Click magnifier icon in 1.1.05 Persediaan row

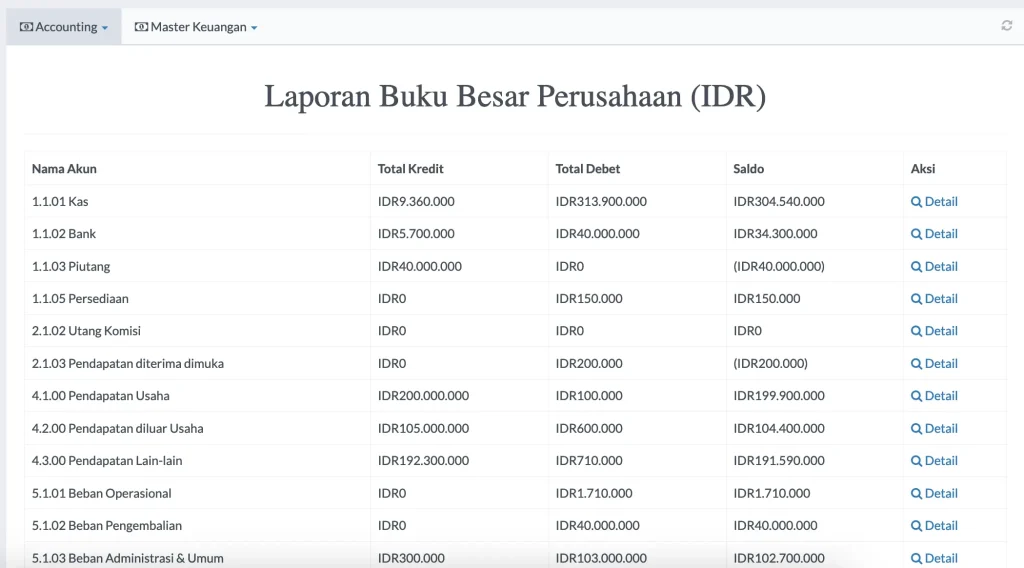click(916, 299)
